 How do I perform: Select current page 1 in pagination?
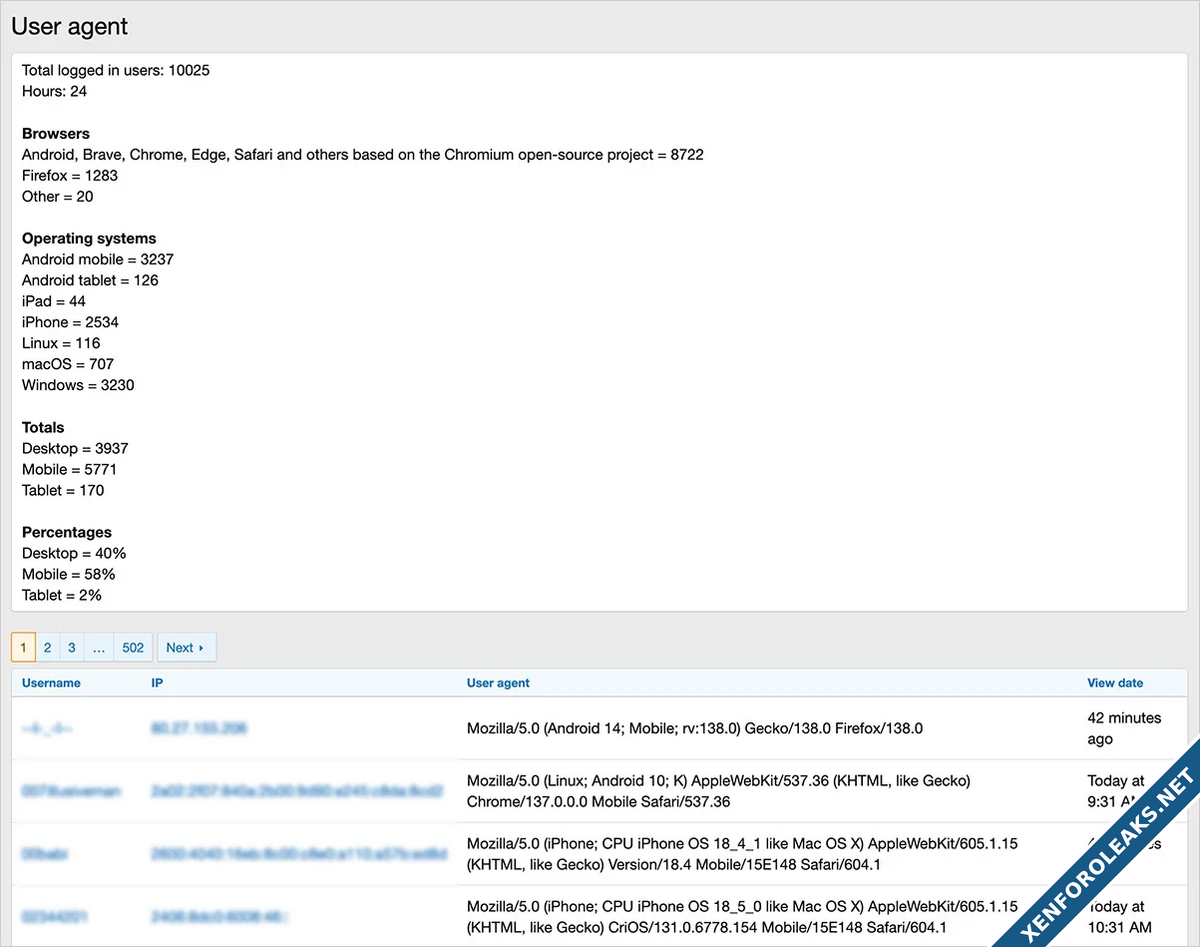pyautogui.click(x=24, y=648)
